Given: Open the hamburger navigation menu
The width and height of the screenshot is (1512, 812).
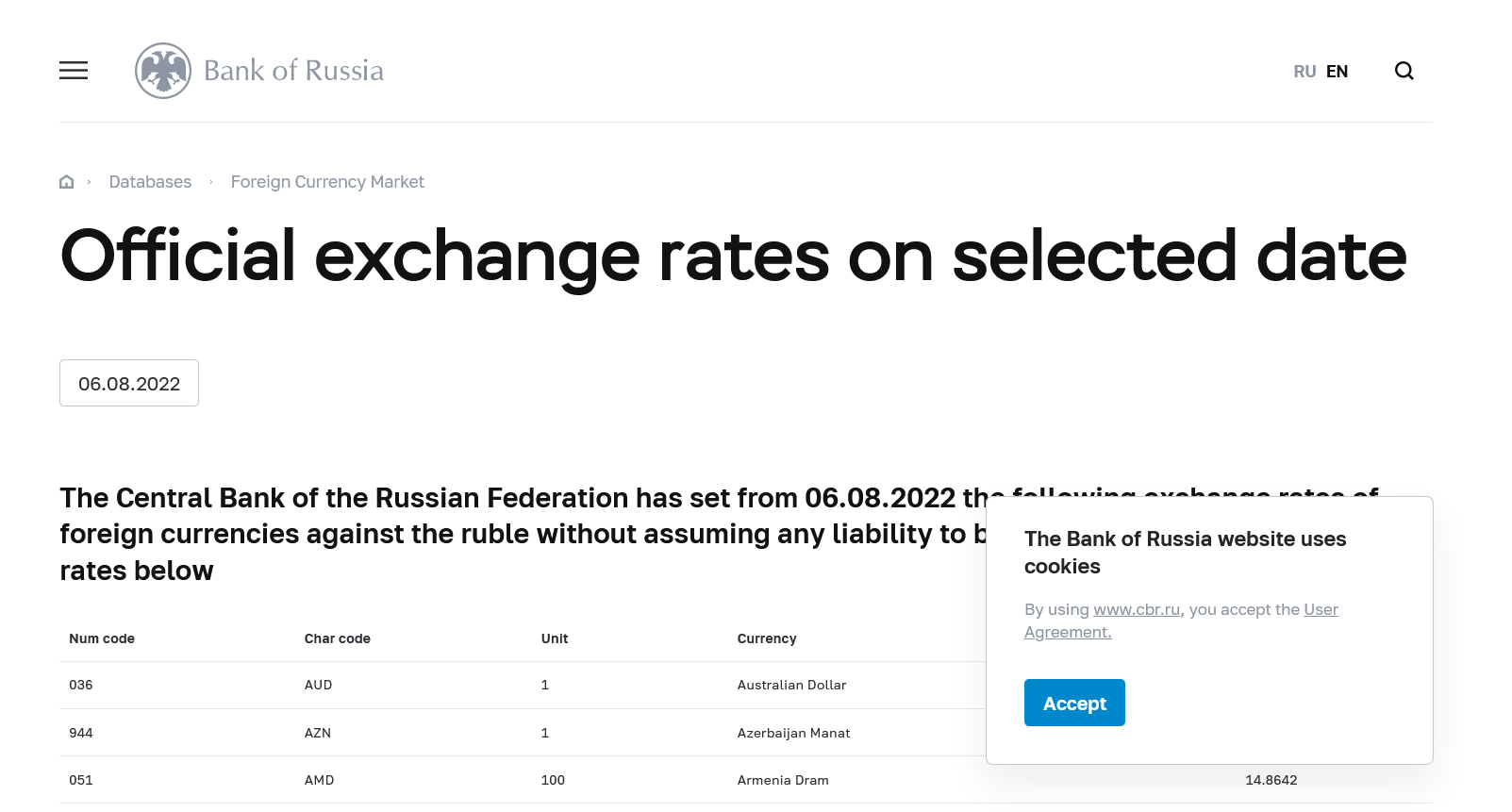Looking at the screenshot, I should click(74, 71).
